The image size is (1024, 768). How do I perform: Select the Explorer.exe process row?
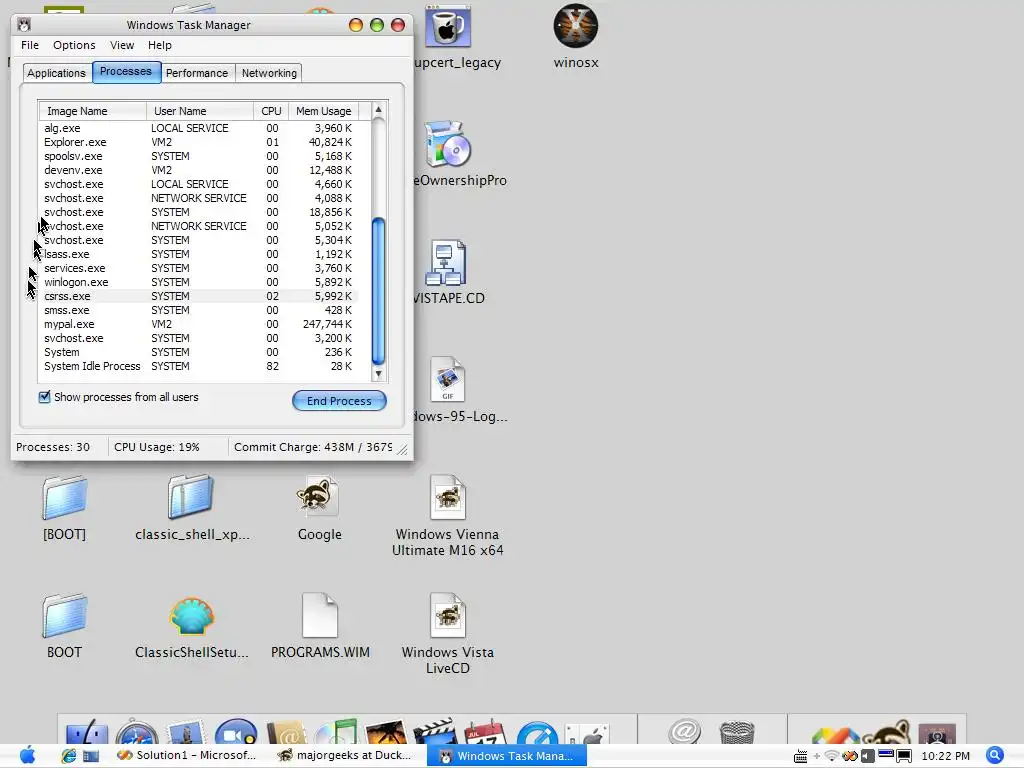click(199, 142)
